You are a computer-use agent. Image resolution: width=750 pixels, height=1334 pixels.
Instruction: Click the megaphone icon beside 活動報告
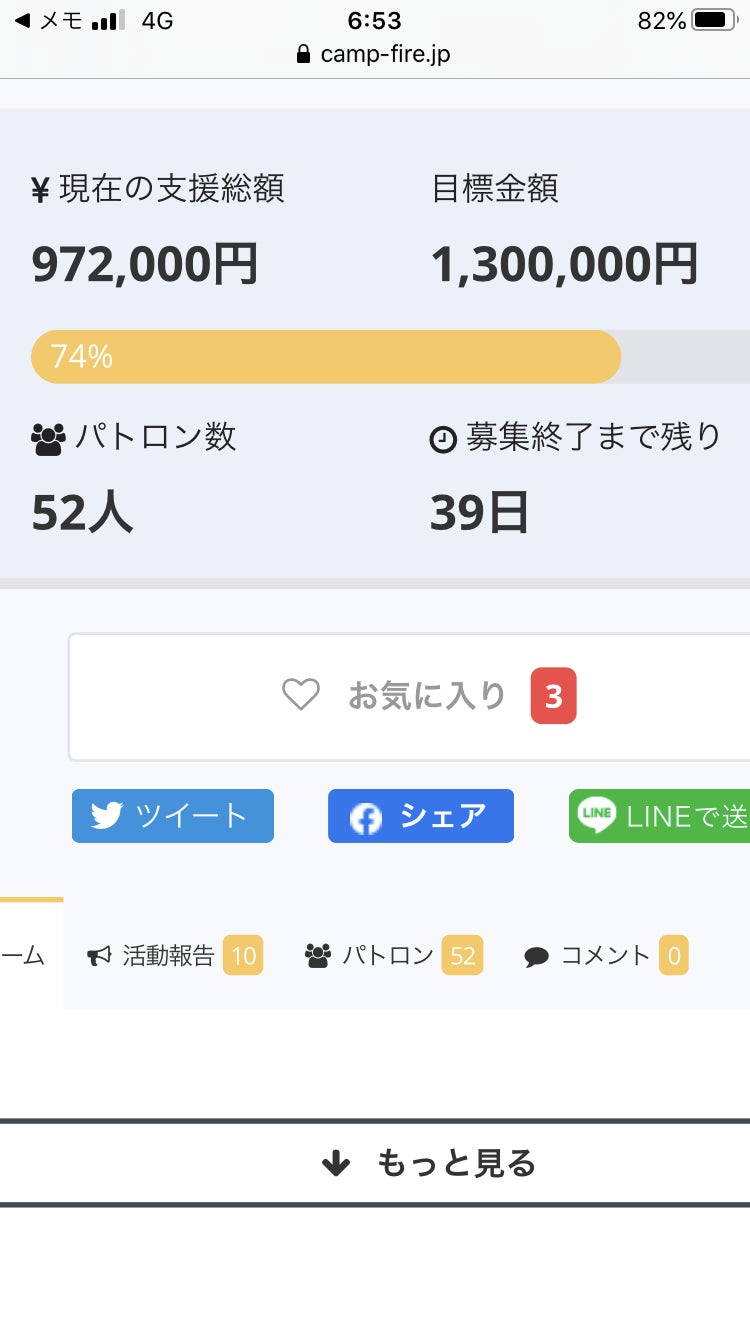tap(99, 957)
